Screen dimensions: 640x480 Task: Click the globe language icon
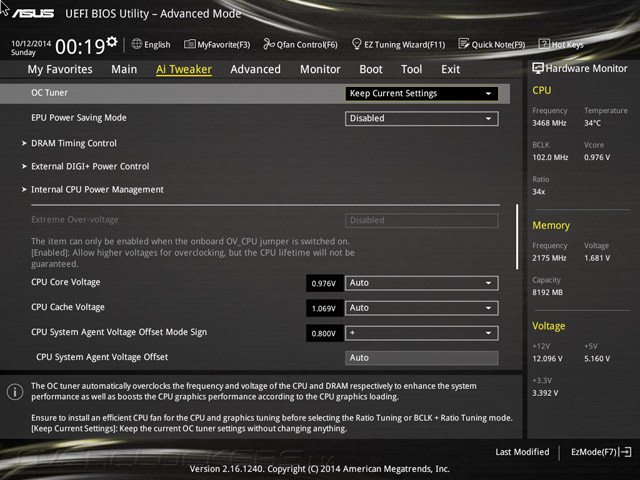pos(137,44)
